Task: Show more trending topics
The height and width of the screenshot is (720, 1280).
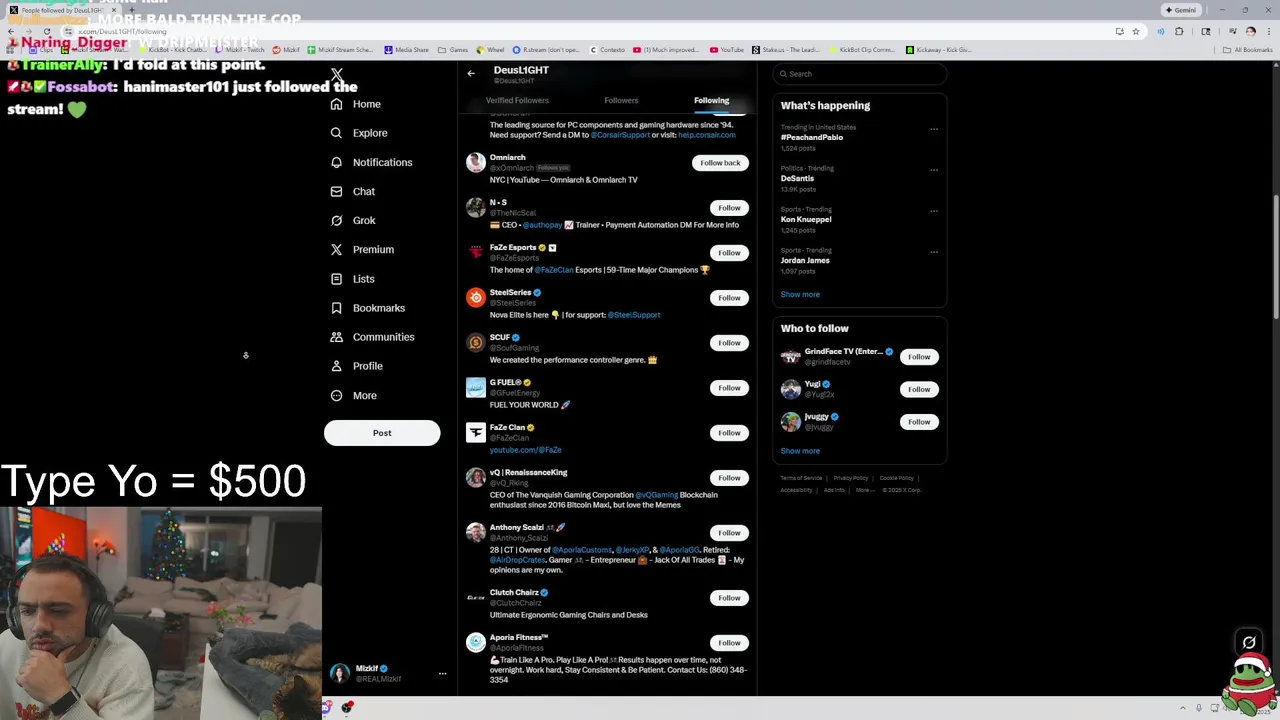Action: 800,295
